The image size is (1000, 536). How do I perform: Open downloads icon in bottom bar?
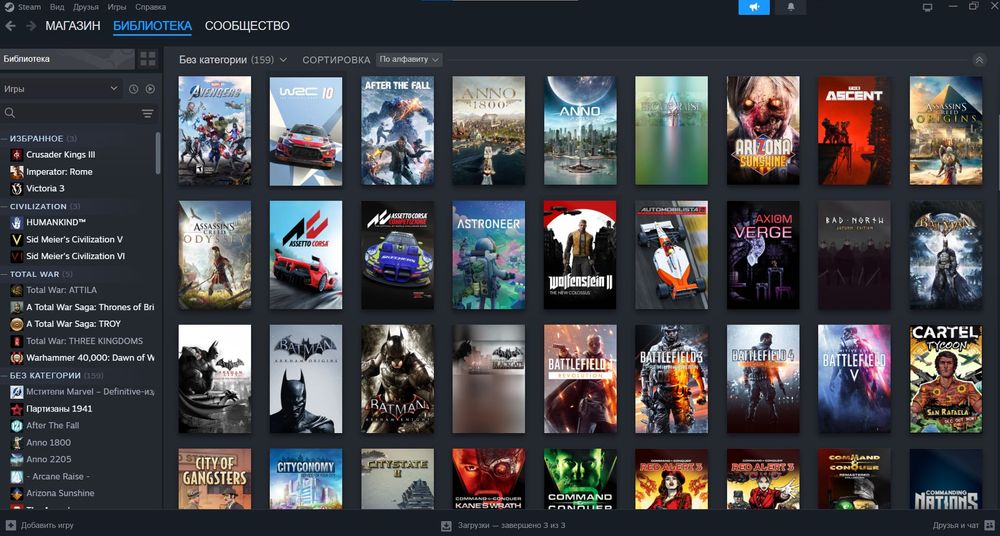(x=446, y=526)
